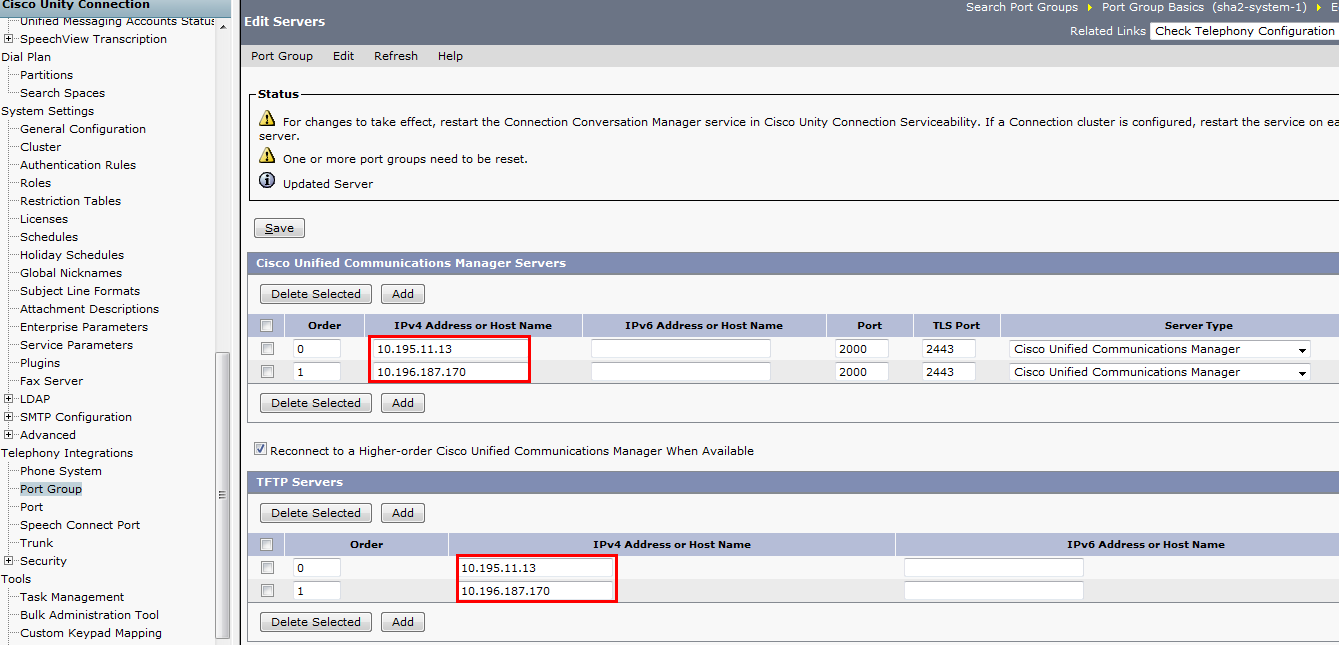The width and height of the screenshot is (1339, 645).
Task: Click Add below the CUCM servers table
Action: (x=403, y=403)
